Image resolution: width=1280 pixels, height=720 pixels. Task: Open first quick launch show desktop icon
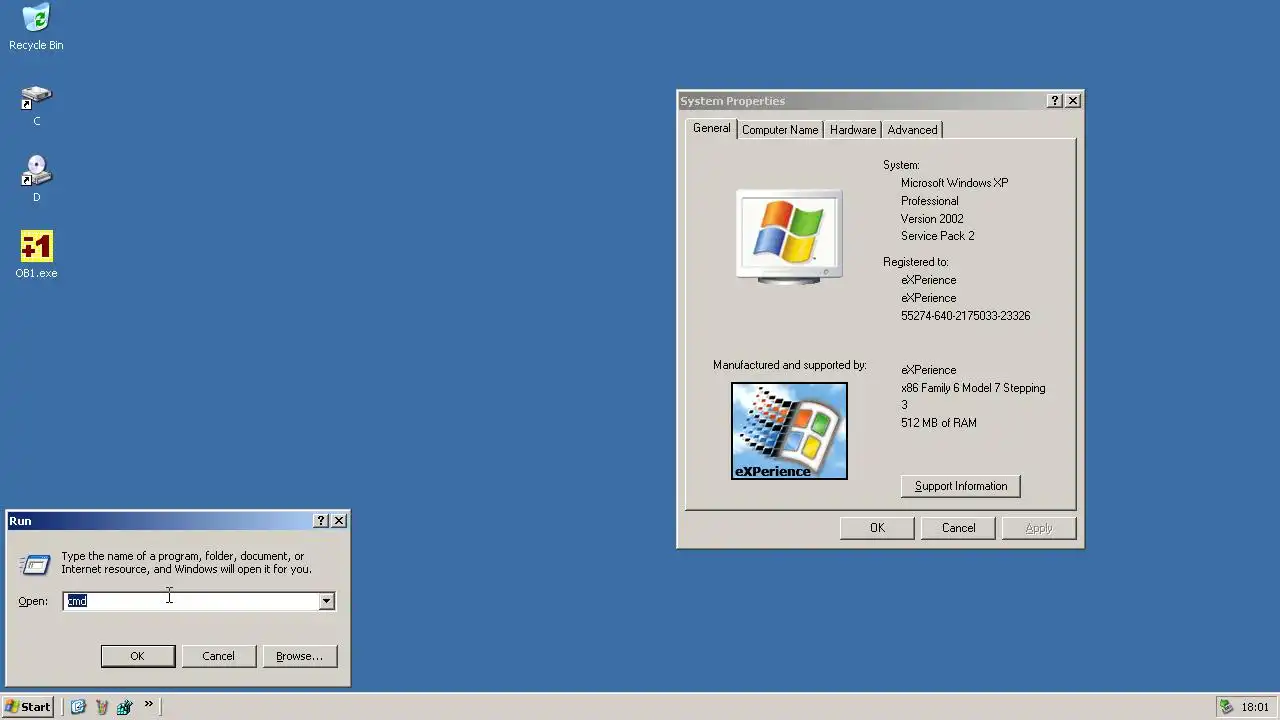coord(78,707)
